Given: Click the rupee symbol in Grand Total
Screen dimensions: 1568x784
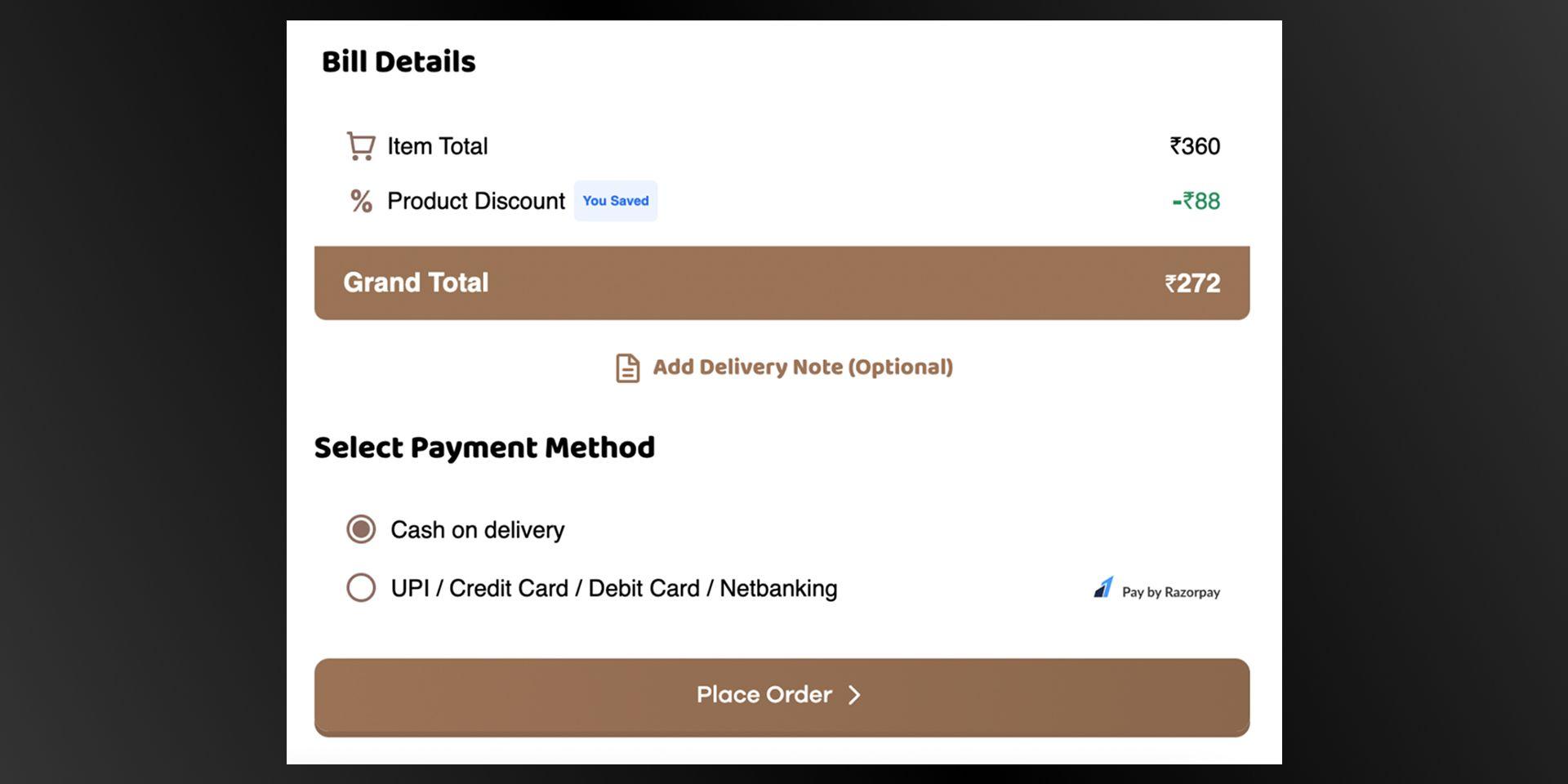Looking at the screenshot, I should pyautogui.click(x=1170, y=283).
